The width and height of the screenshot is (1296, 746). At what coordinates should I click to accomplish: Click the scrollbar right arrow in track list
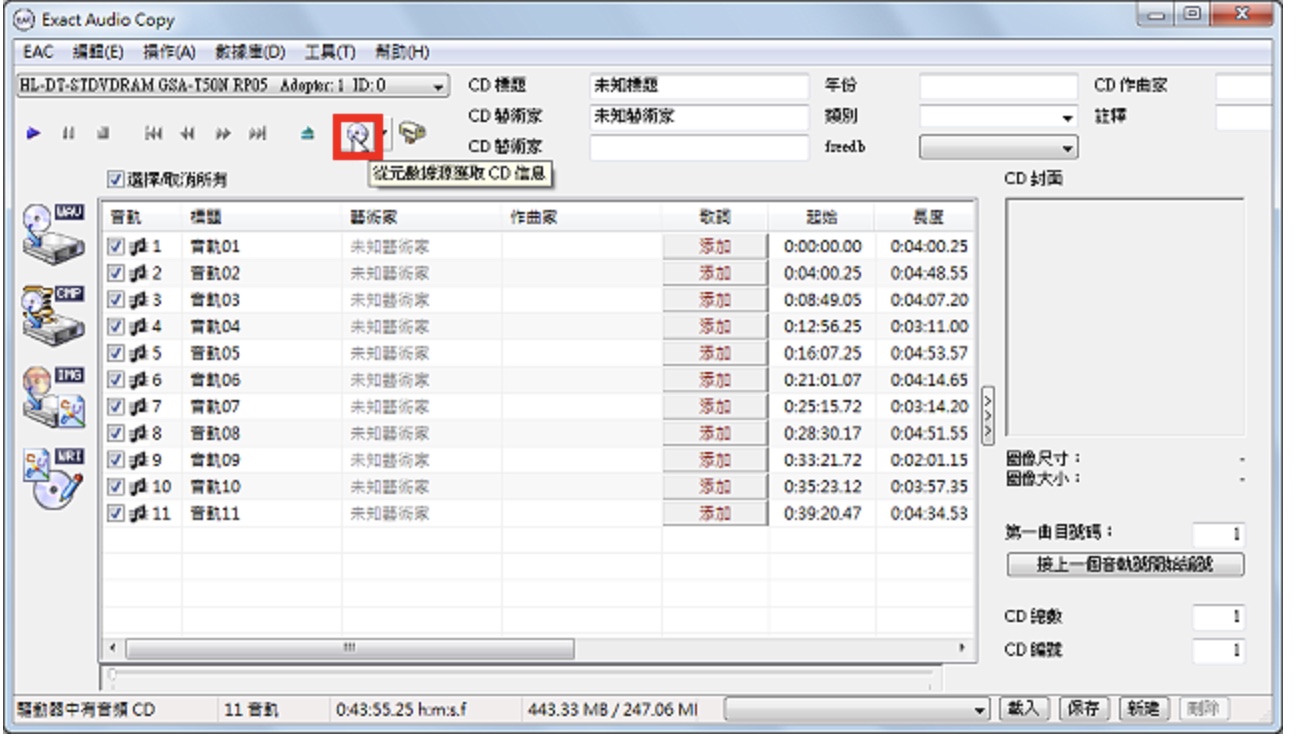tap(962, 649)
